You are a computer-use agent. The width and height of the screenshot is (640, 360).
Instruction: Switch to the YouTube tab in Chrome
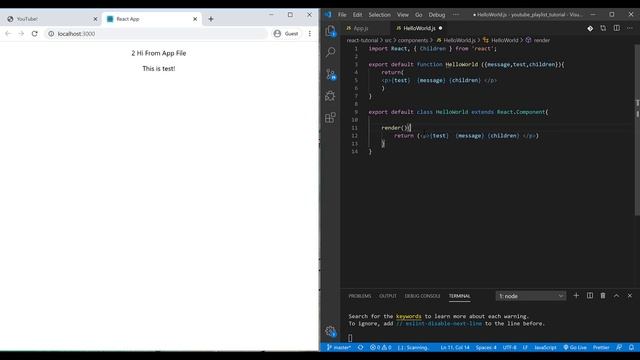pos(51,19)
